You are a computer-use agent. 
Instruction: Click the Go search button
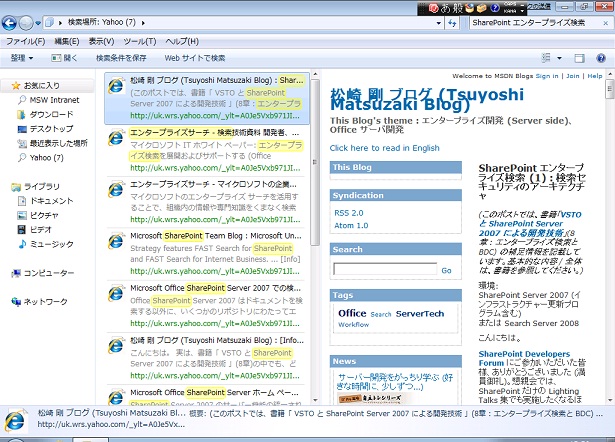tap(446, 271)
